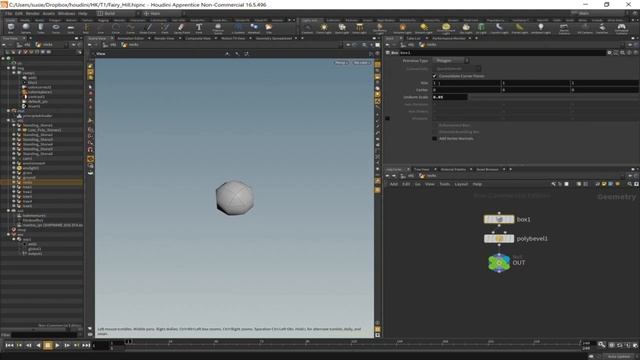Open the Persp viewport dropdown
This screenshot has width=640, height=360.
pos(341,62)
